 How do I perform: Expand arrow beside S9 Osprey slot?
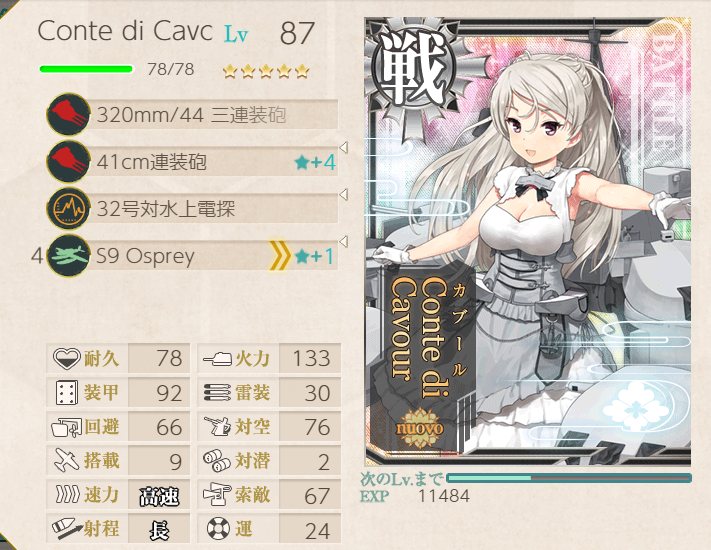344,241
